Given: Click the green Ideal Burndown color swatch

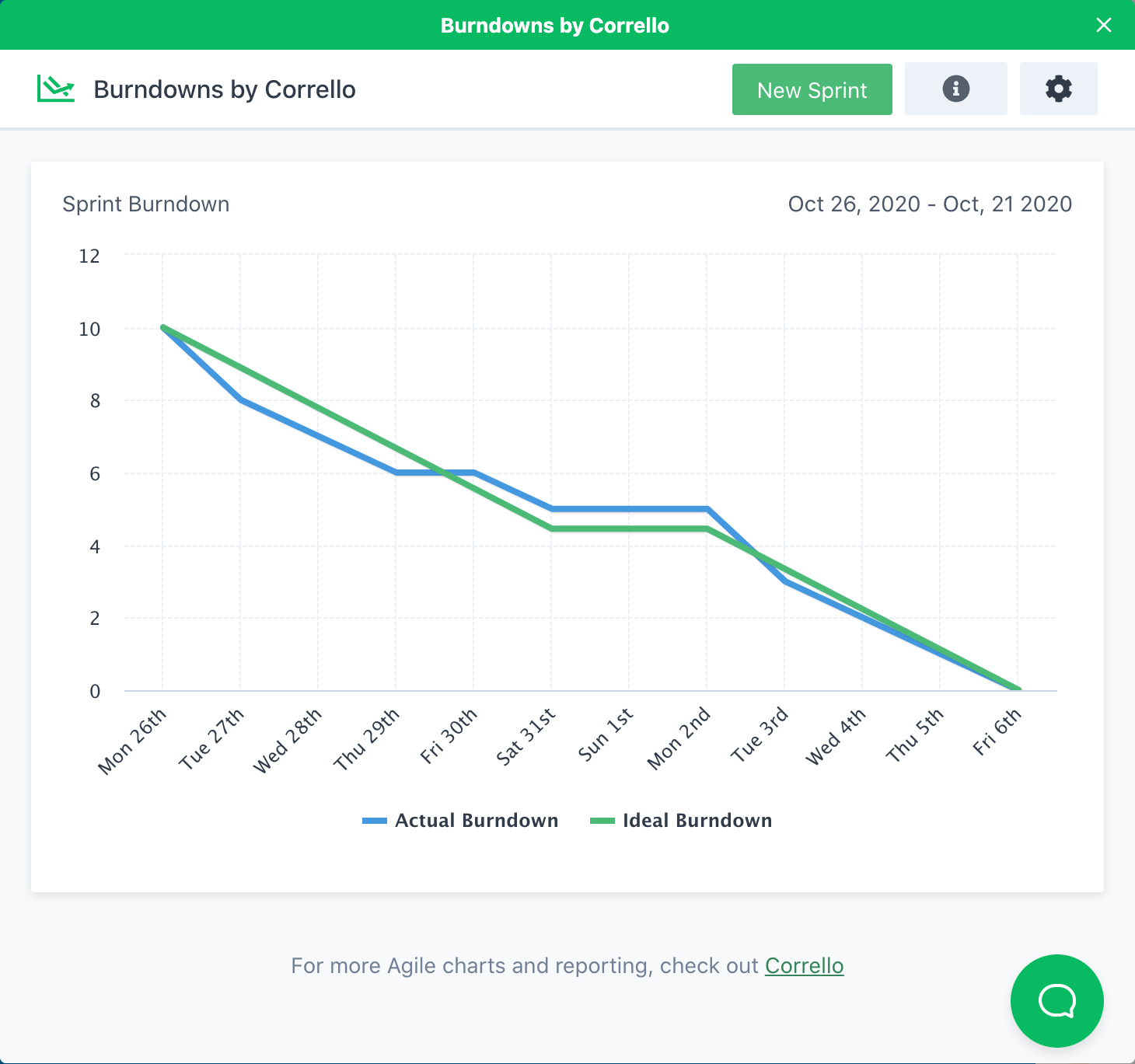Looking at the screenshot, I should 602,820.
